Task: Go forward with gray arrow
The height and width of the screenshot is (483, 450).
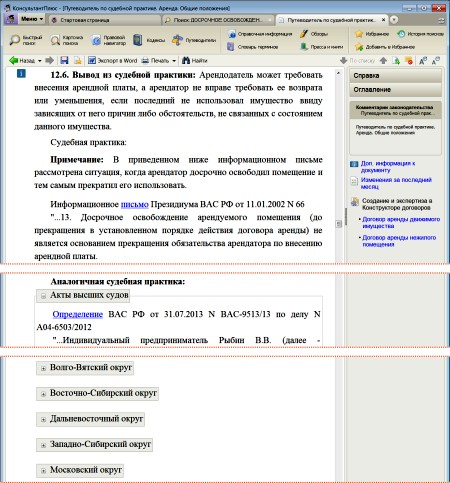Action: coord(50,60)
